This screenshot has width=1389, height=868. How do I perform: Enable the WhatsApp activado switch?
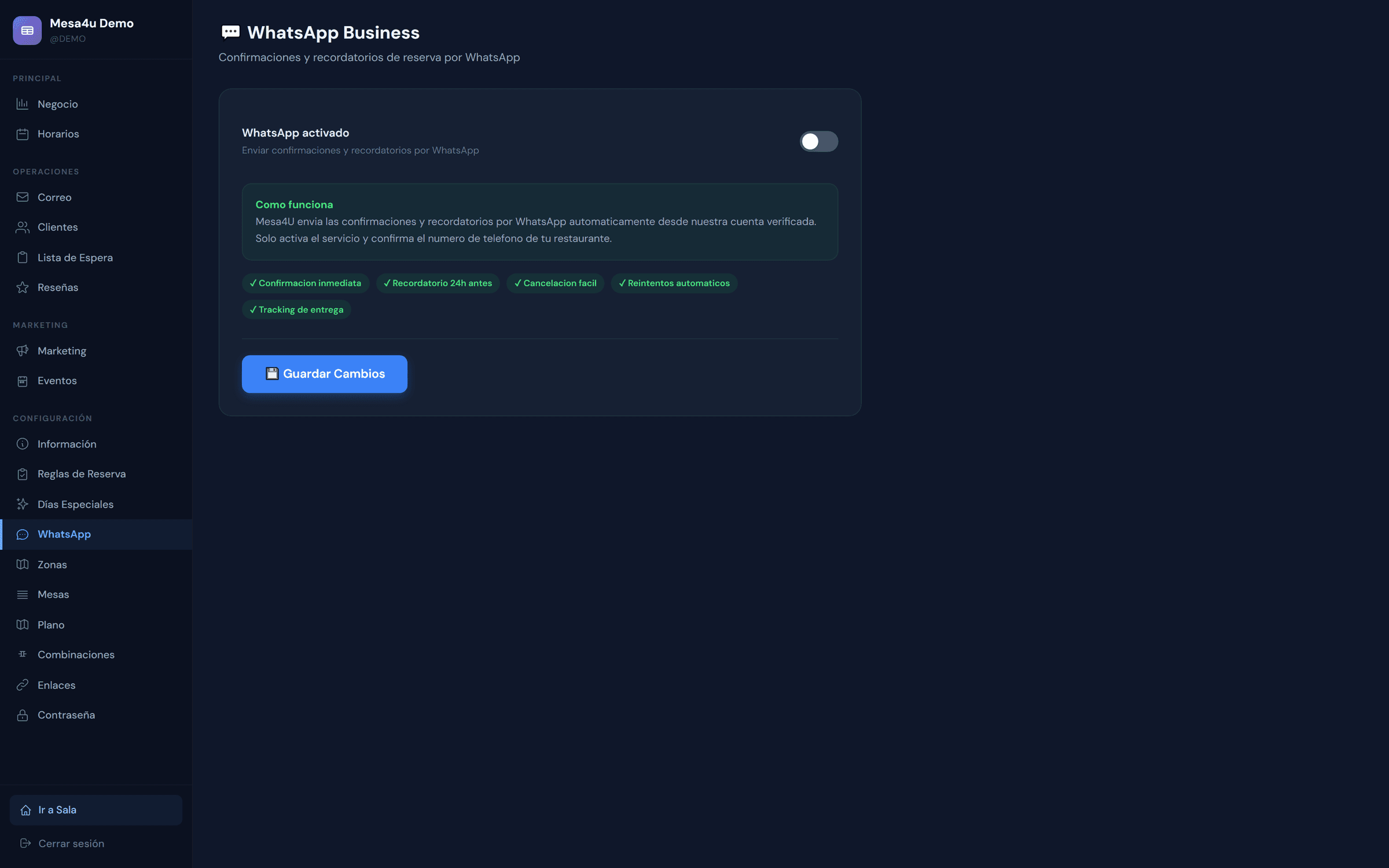pyautogui.click(x=818, y=141)
